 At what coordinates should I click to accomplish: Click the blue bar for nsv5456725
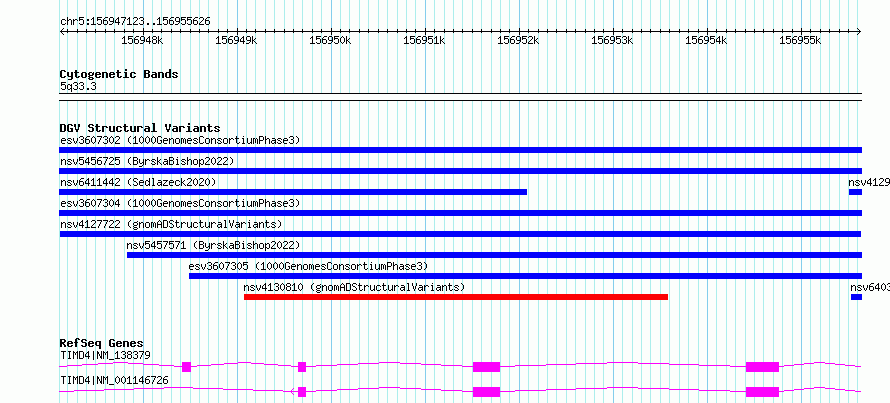click(x=461, y=171)
